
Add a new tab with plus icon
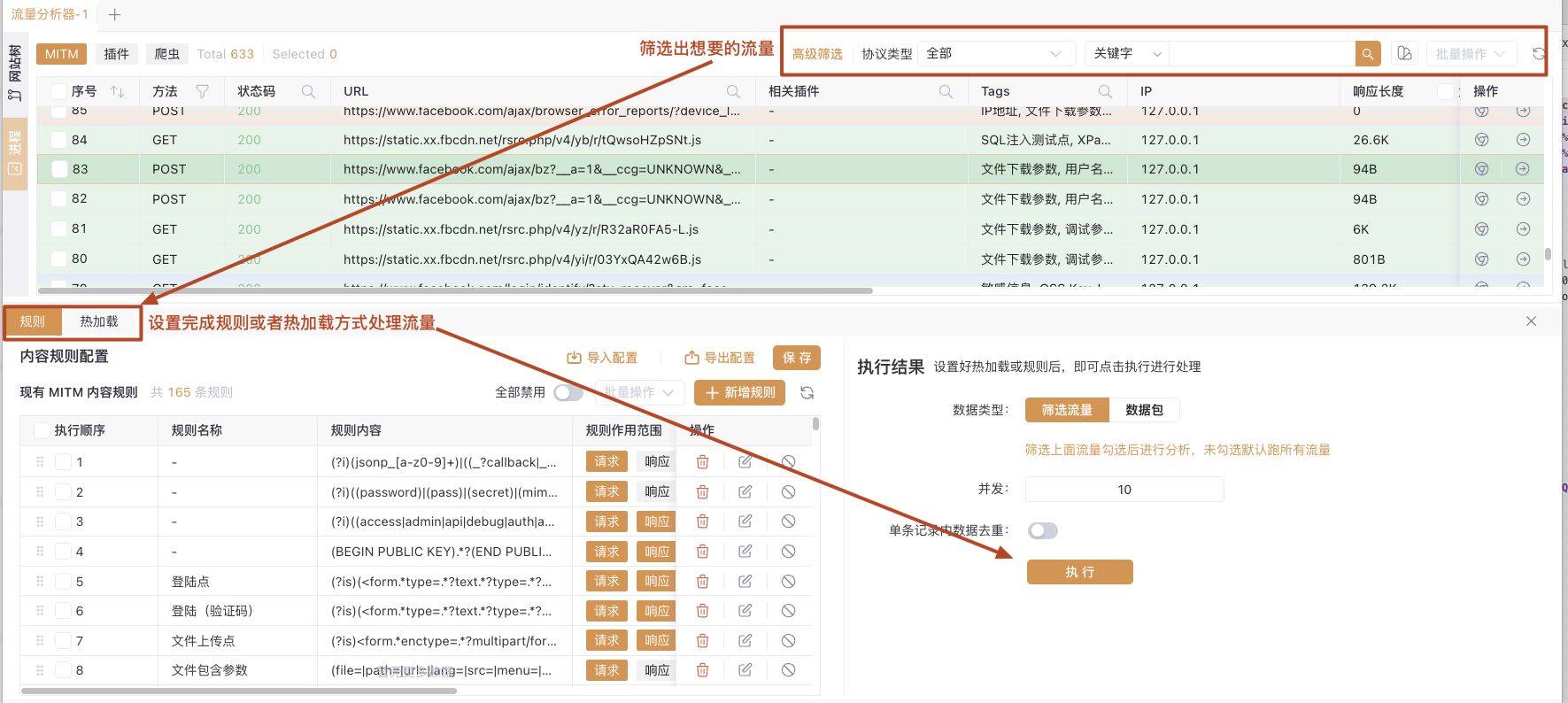click(x=114, y=14)
